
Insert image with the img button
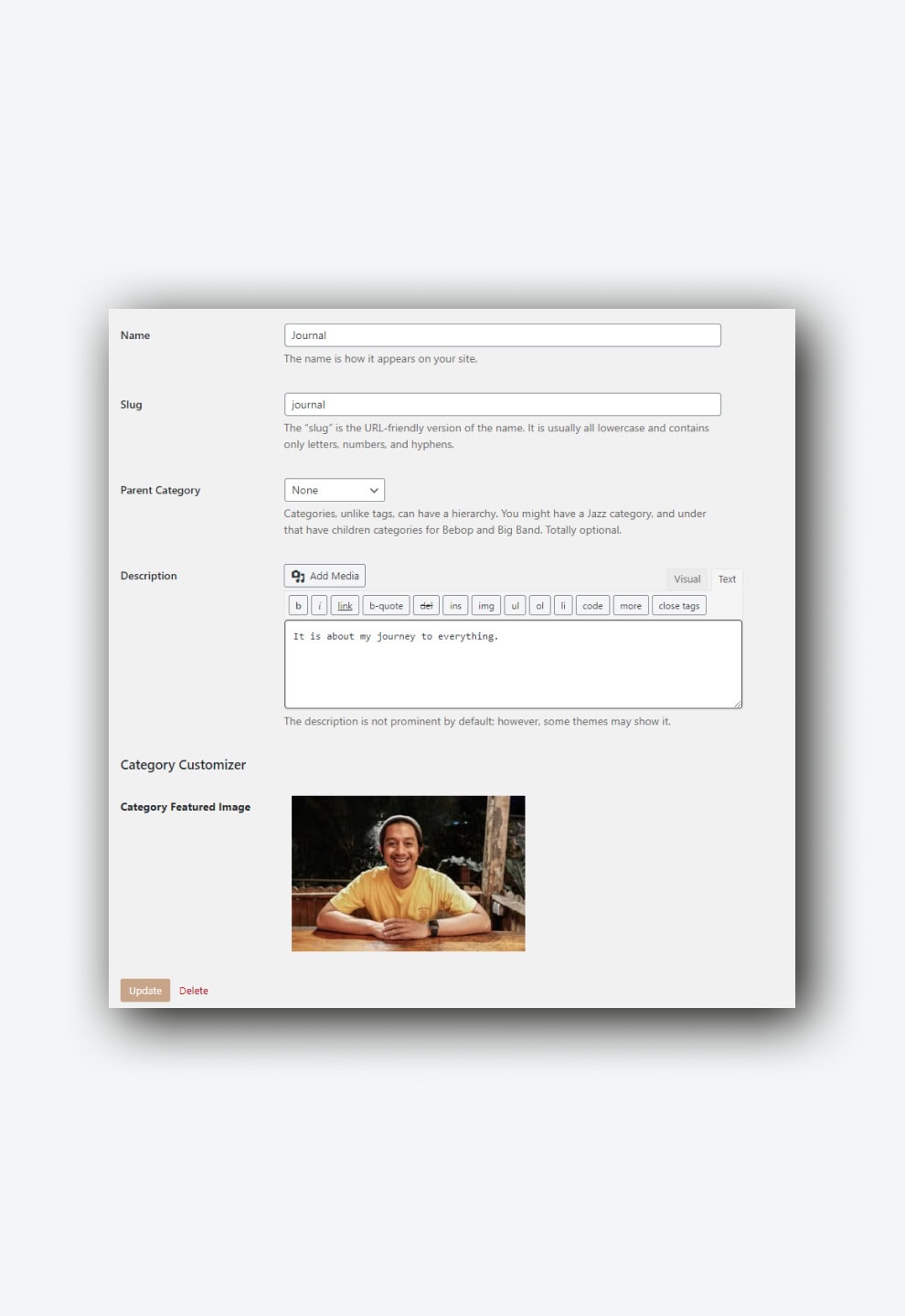pos(486,606)
